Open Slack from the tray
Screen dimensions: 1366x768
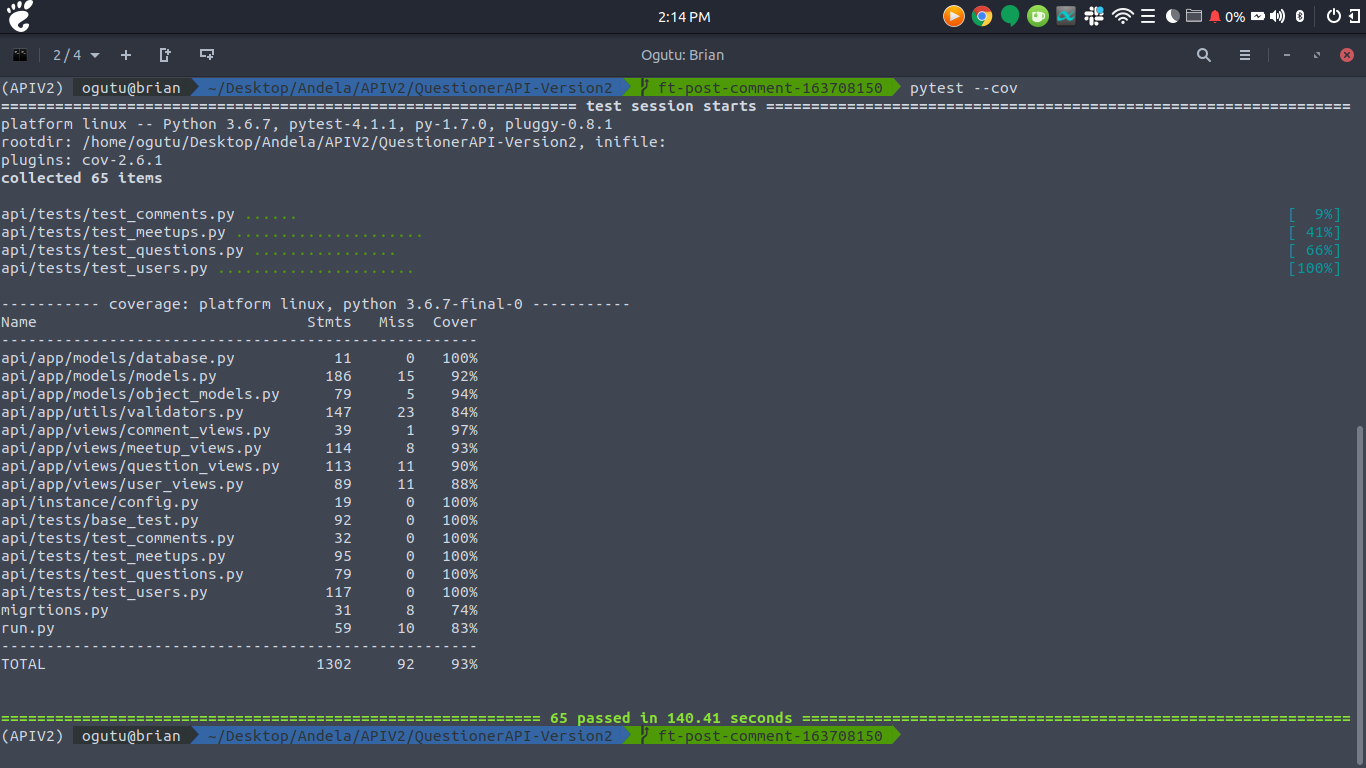coord(1094,16)
